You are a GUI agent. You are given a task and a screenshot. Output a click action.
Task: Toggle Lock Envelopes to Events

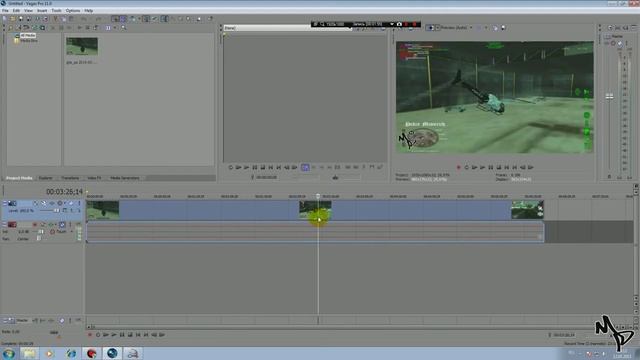pyautogui.click(x=146, y=19)
